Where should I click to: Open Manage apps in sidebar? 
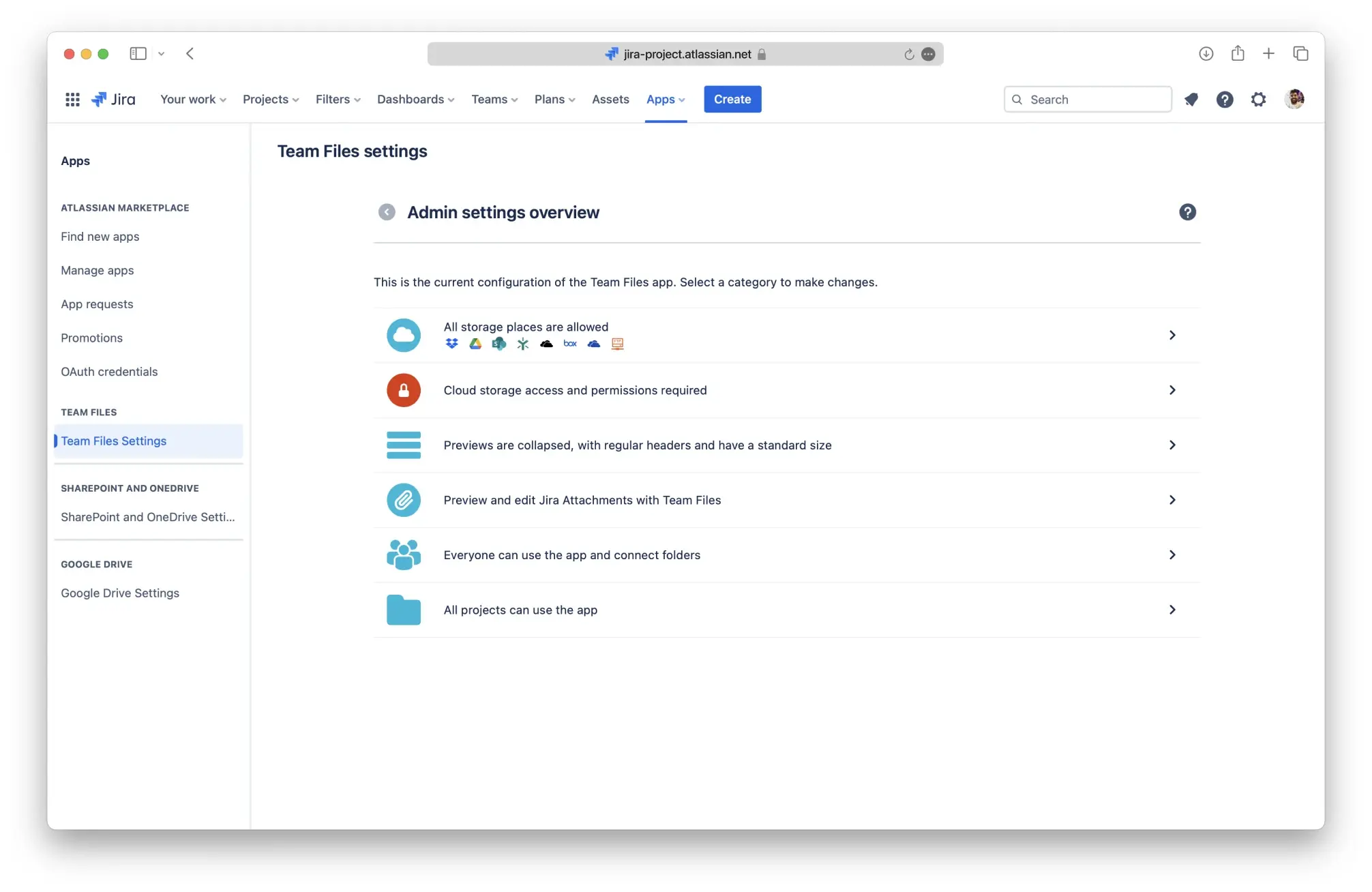pos(98,270)
